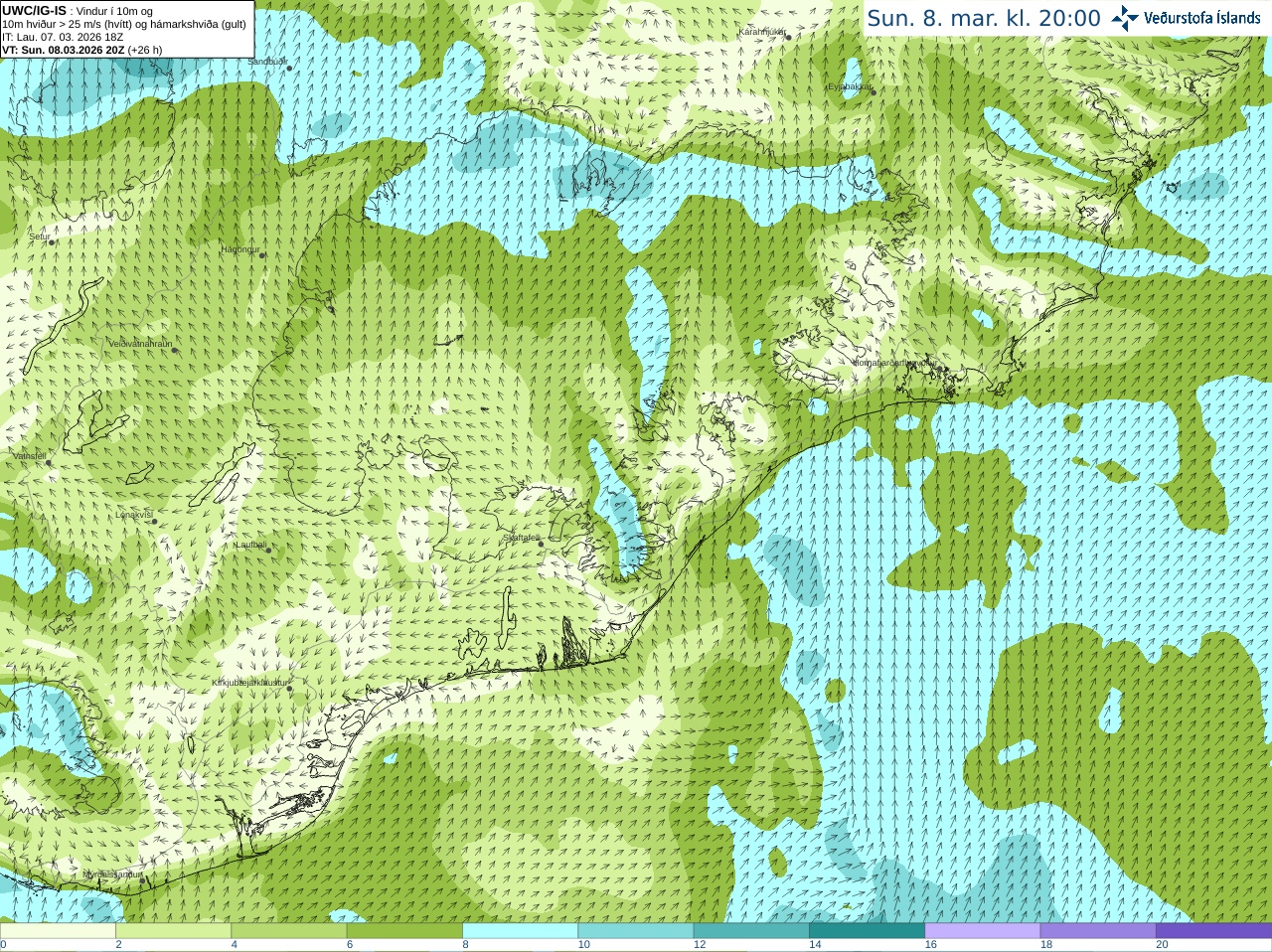Click the Mýrdalssandur place label
1272x952 pixels.
[112, 874]
